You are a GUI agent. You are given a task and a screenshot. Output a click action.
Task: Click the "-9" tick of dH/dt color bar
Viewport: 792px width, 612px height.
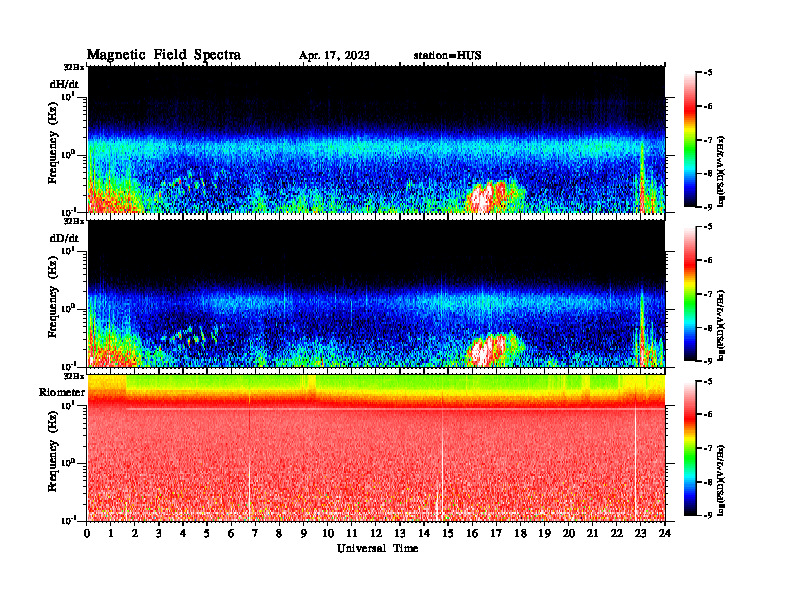coord(707,207)
